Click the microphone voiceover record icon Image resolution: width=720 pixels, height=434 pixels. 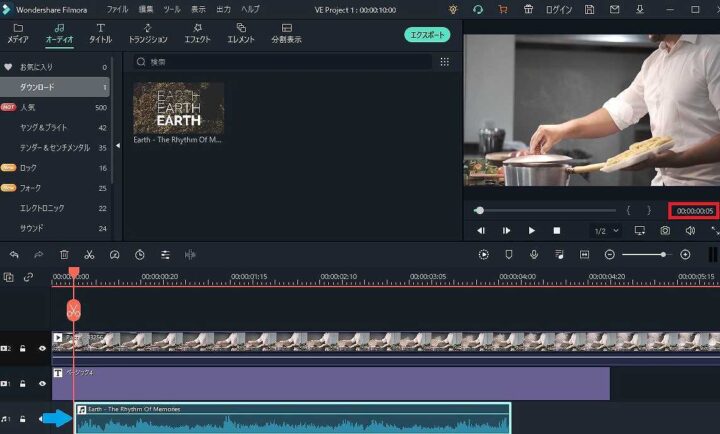(534, 255)
